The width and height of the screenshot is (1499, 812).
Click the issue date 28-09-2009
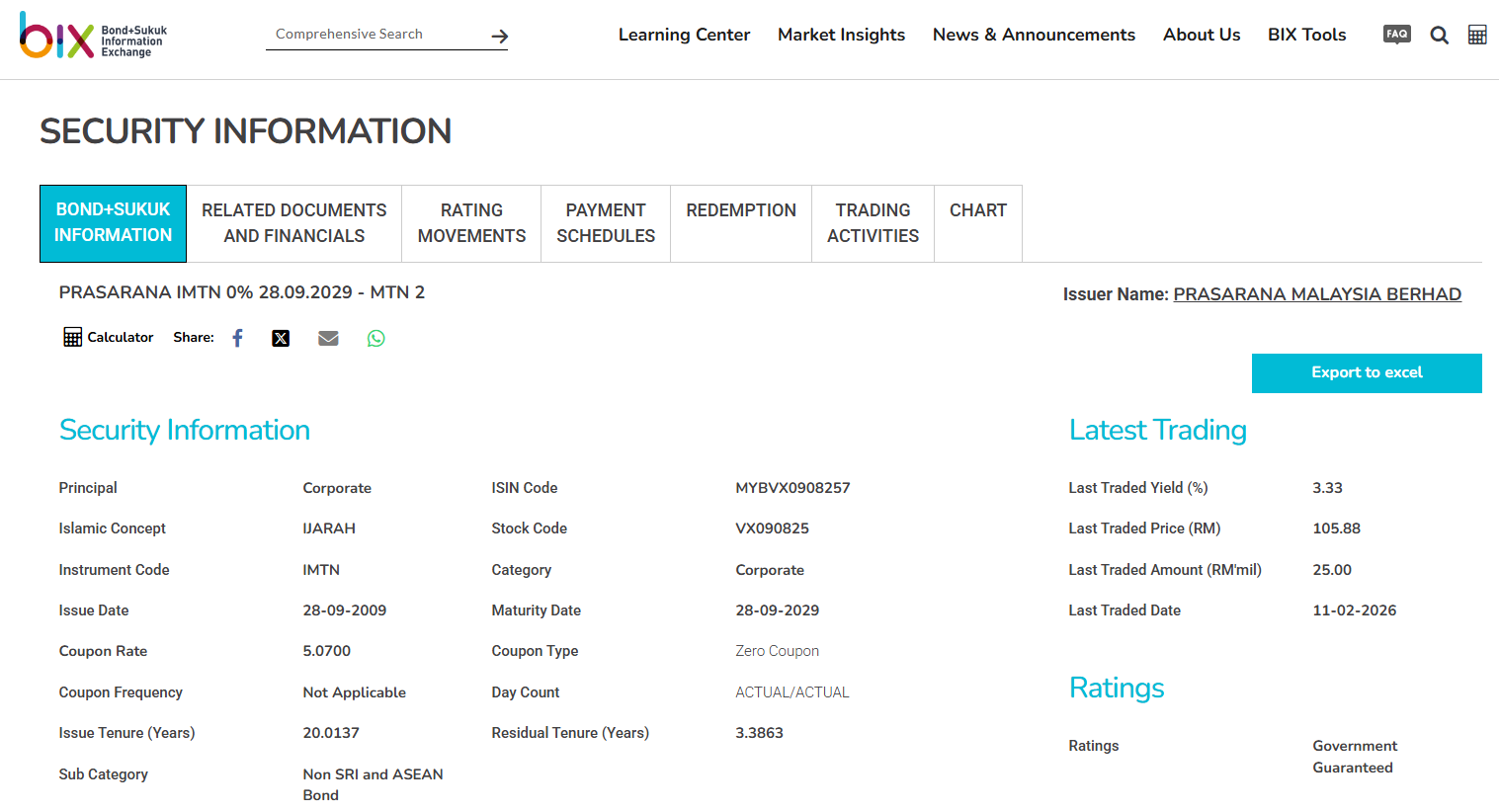click(x=344, y=610)
